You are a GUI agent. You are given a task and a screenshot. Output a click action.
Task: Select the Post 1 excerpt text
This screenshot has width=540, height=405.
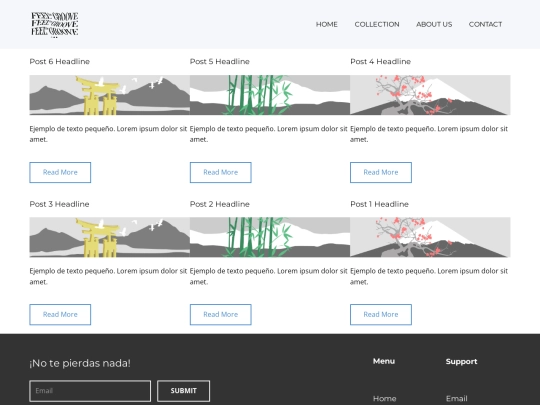point(429,276)
